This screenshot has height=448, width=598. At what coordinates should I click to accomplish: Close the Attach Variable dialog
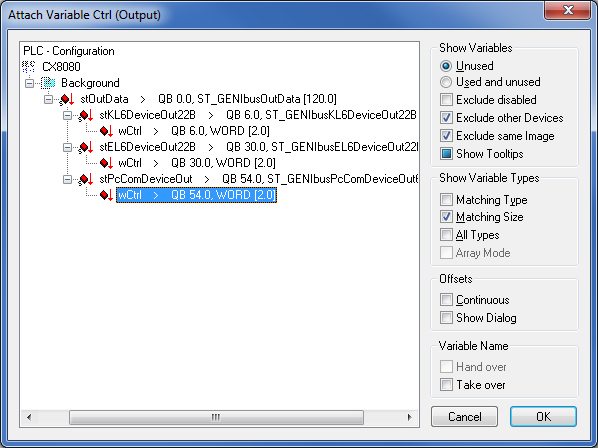(x=568, y=10)
